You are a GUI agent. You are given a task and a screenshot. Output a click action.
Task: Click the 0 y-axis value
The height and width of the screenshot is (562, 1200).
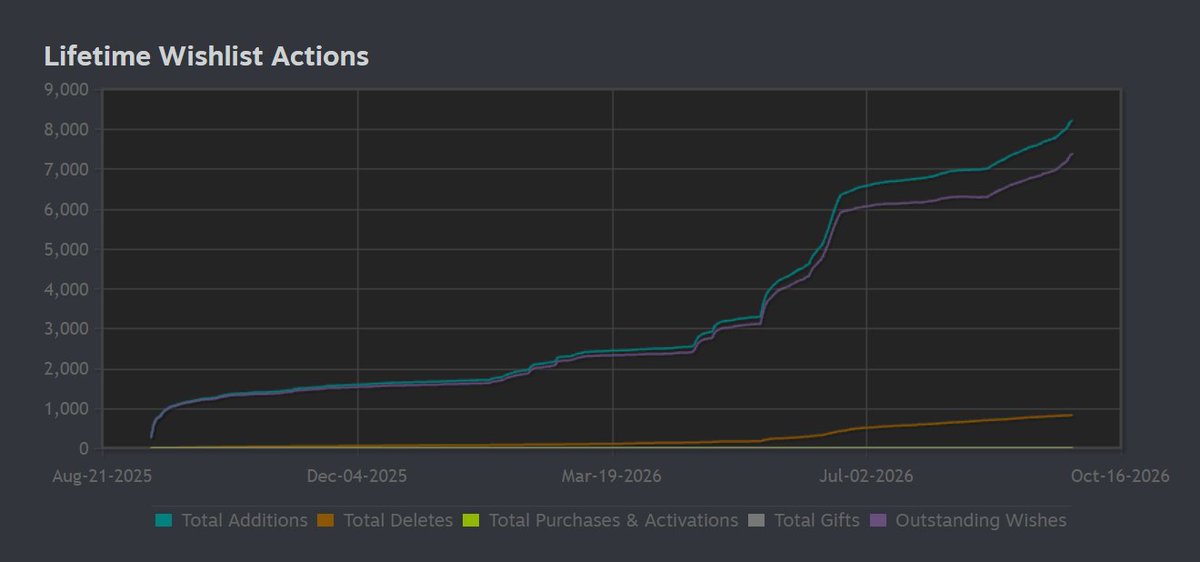(x=84, y=449)
